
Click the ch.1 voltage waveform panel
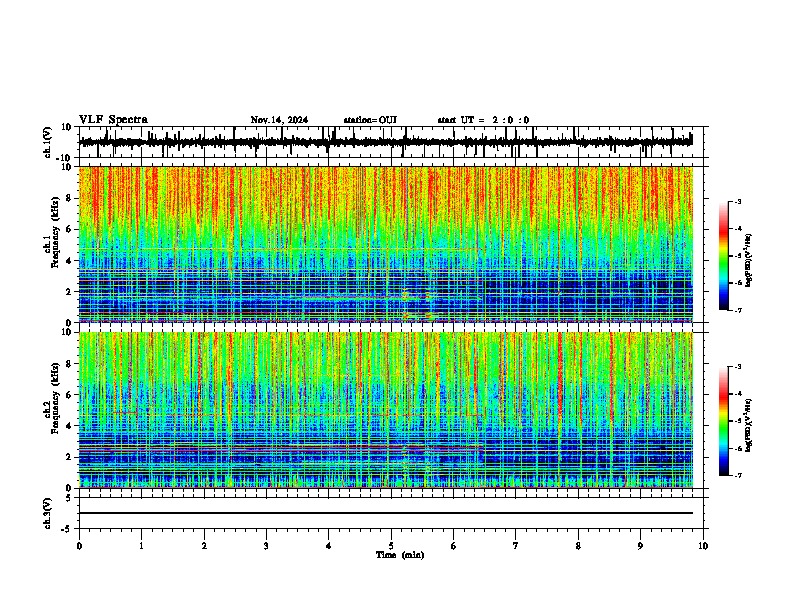click(393, 142)
